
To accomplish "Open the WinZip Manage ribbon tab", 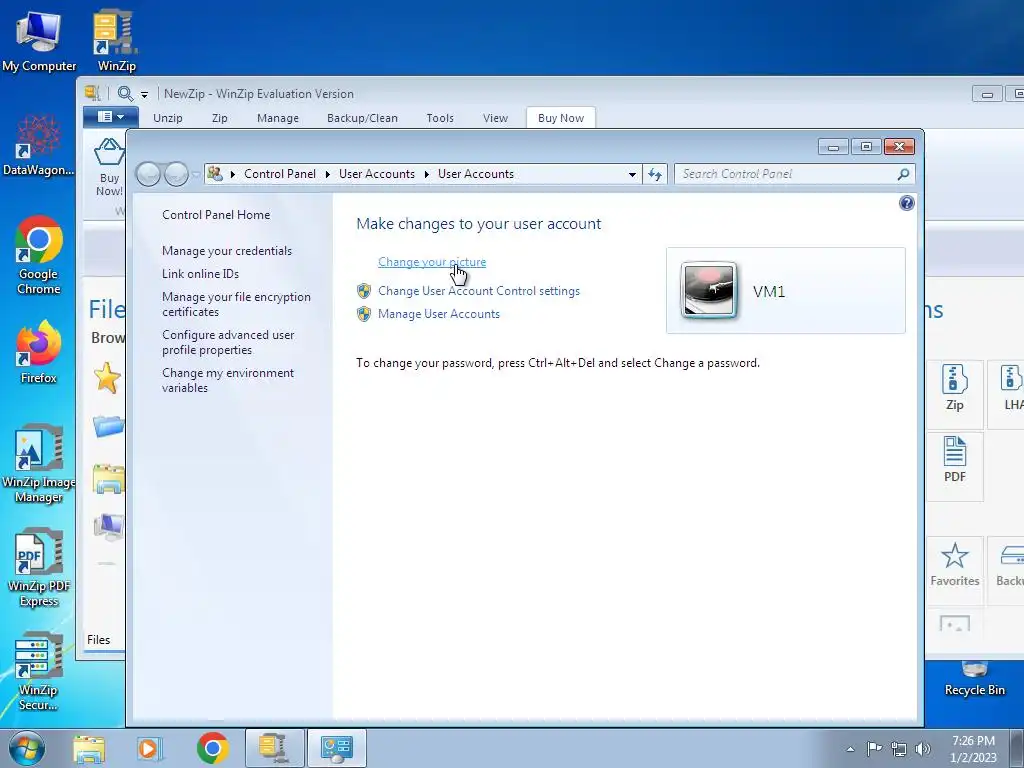I will point(278,118).
